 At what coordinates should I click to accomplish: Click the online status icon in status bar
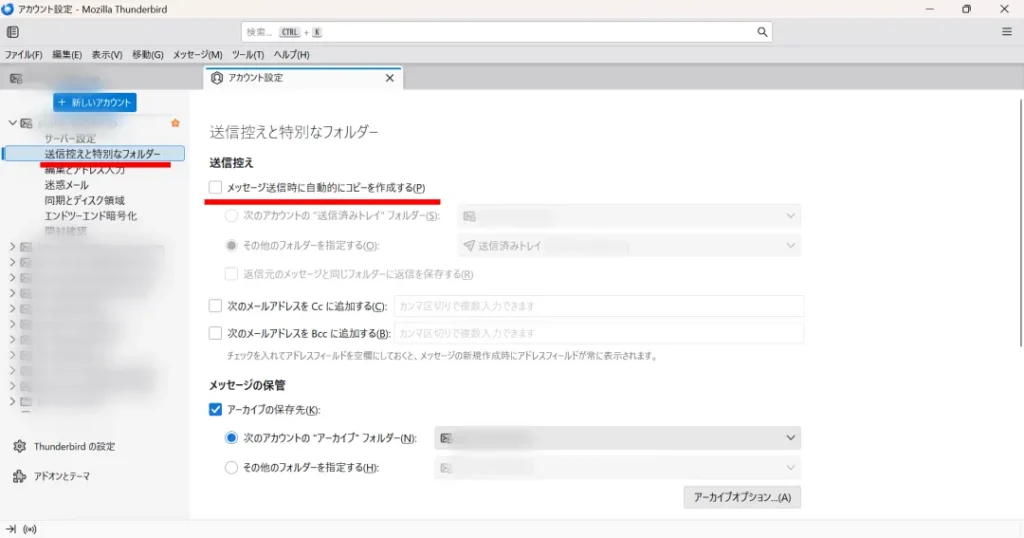[x=30, y=529]
